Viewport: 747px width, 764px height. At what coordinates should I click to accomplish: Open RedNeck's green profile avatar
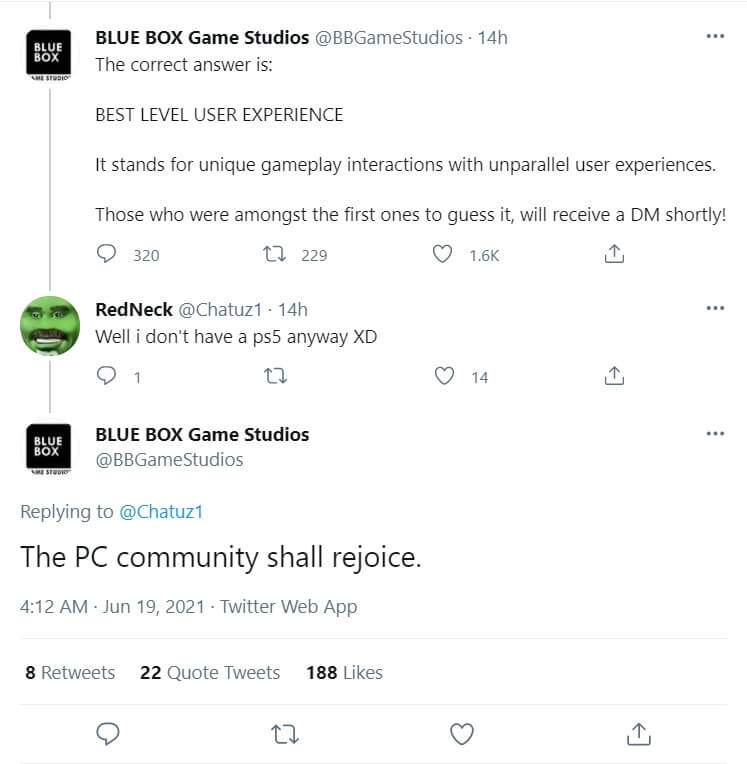point(50,325)
